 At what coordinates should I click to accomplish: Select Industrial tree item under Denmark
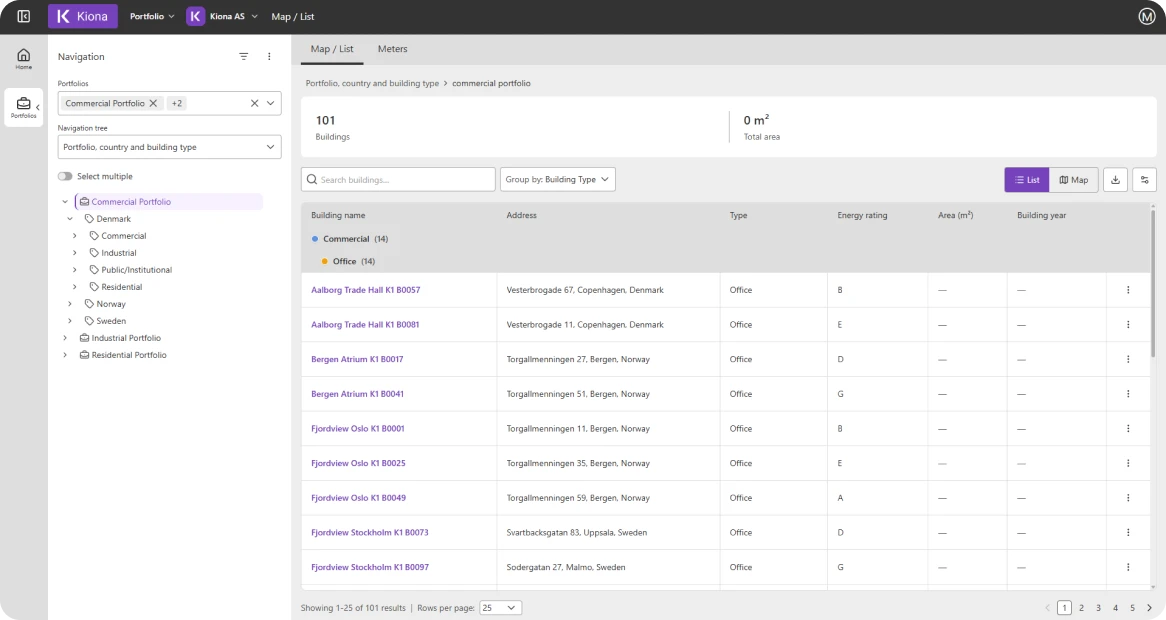[x=119, y=253]
